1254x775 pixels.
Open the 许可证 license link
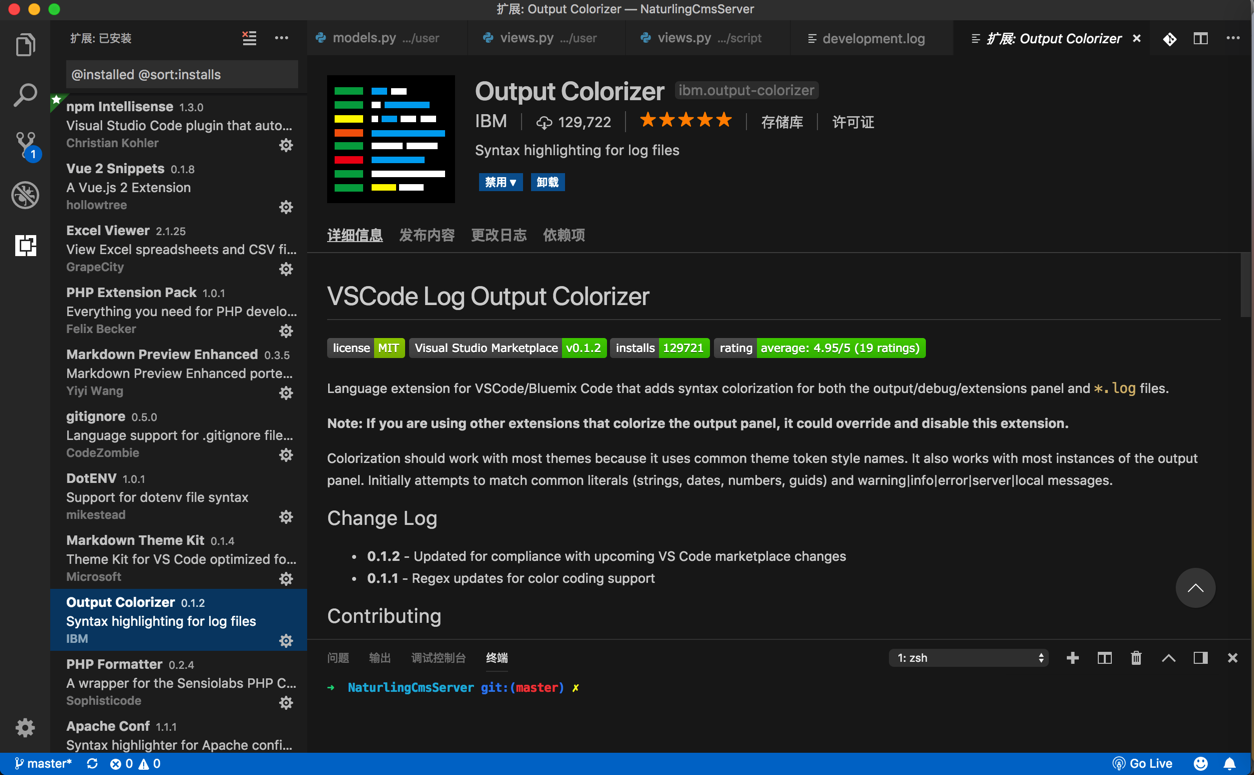(x=853, y=122)
